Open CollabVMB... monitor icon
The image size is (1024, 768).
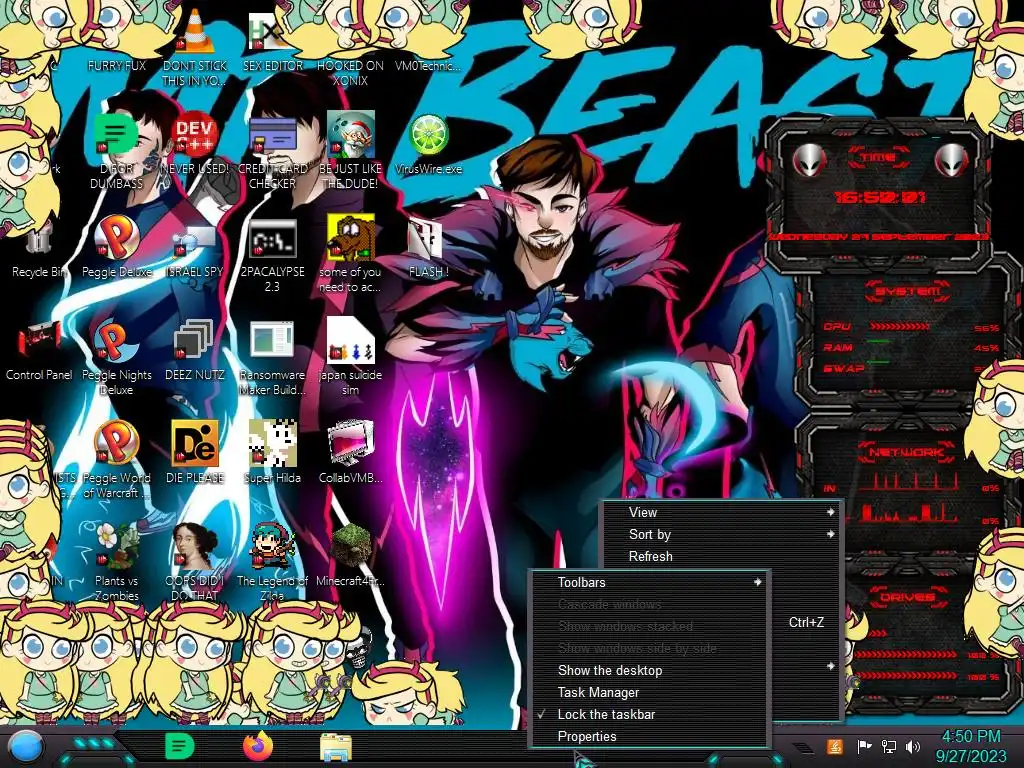(x=350, y=452)
